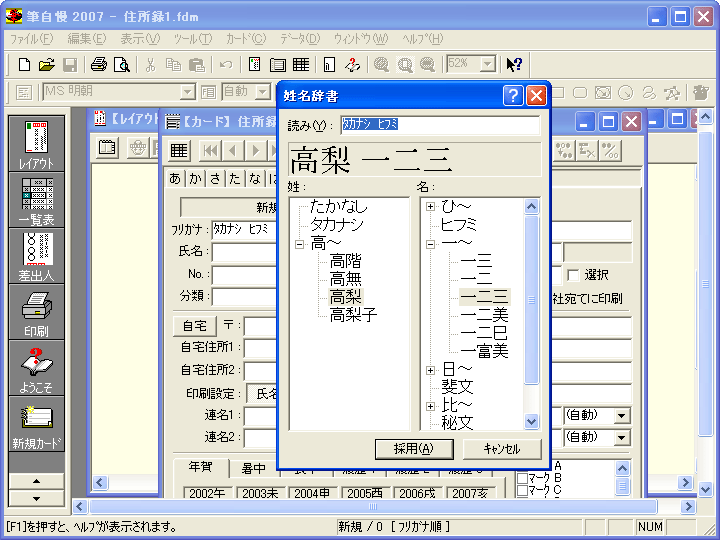Screen dimensions: 720x540
Task: Open 差出人 in the left sidebar
Action: [36, 256]
